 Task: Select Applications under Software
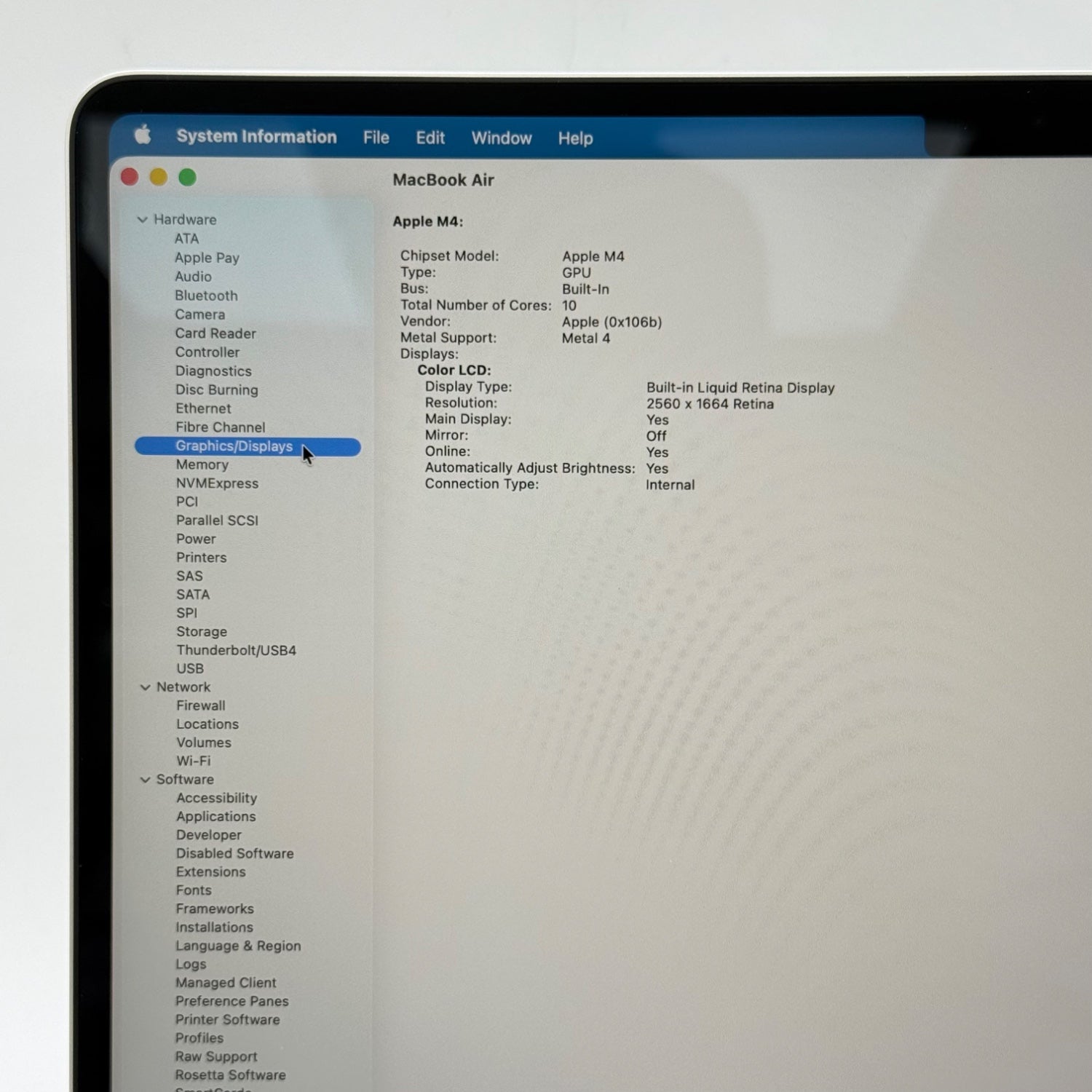(x=216, y=817)
